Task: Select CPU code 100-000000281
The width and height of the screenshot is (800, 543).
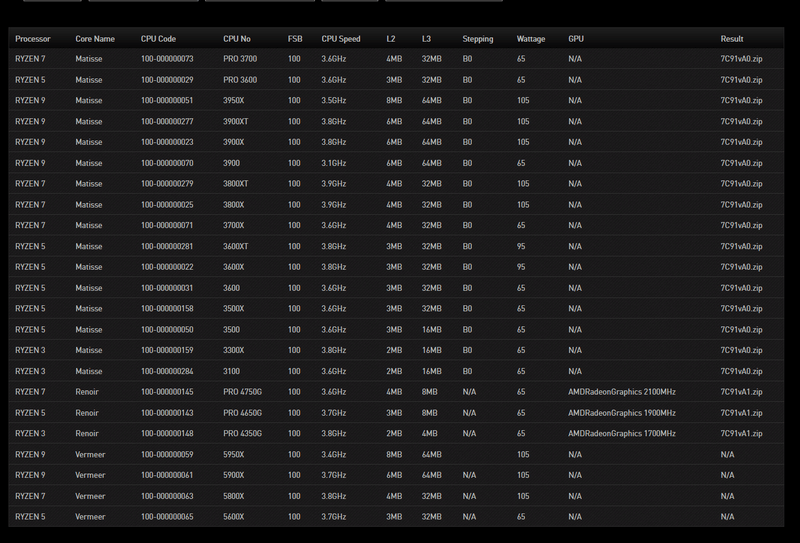Action: tap(167, 246)
